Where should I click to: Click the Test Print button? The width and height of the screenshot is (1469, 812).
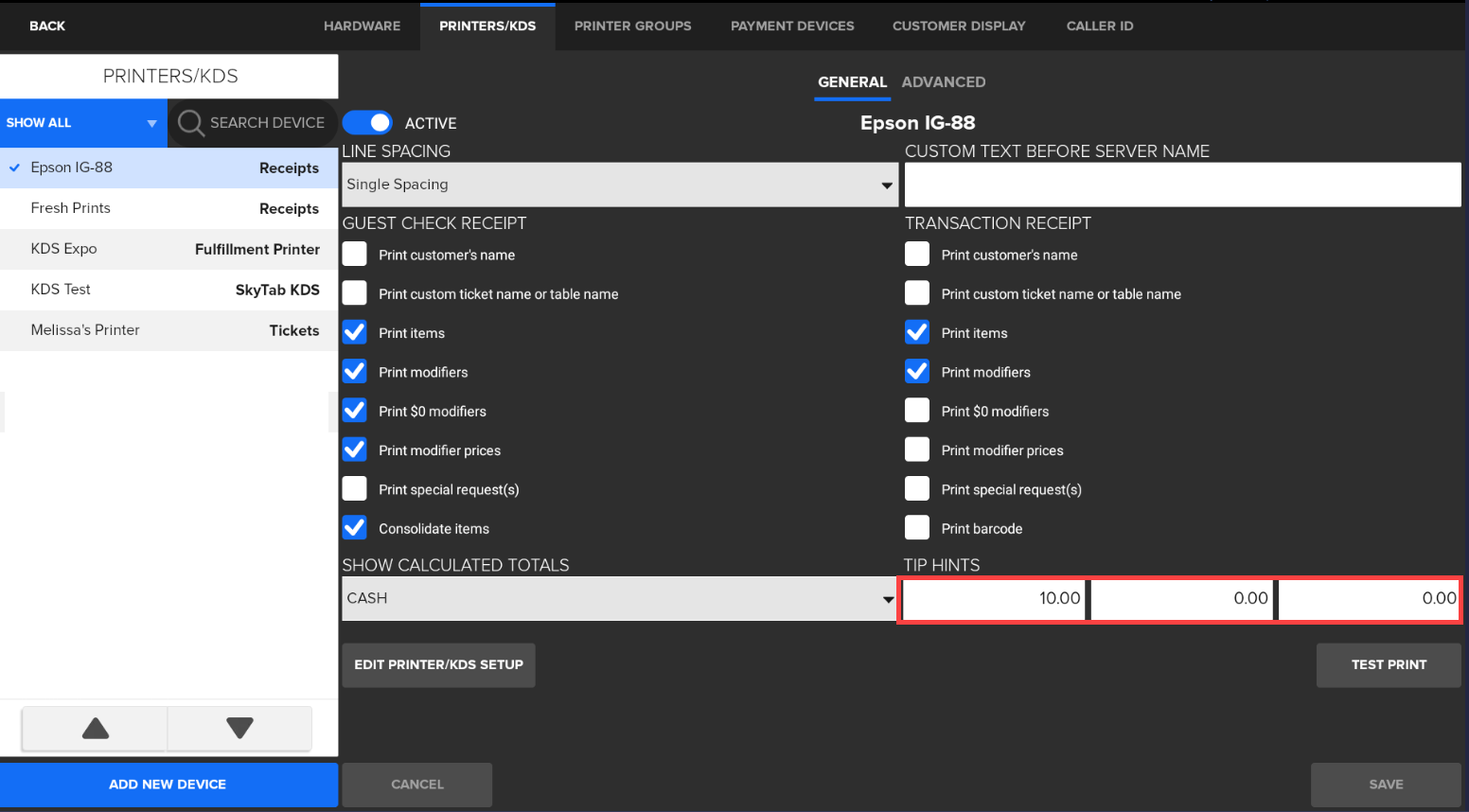pos(1388,664)
